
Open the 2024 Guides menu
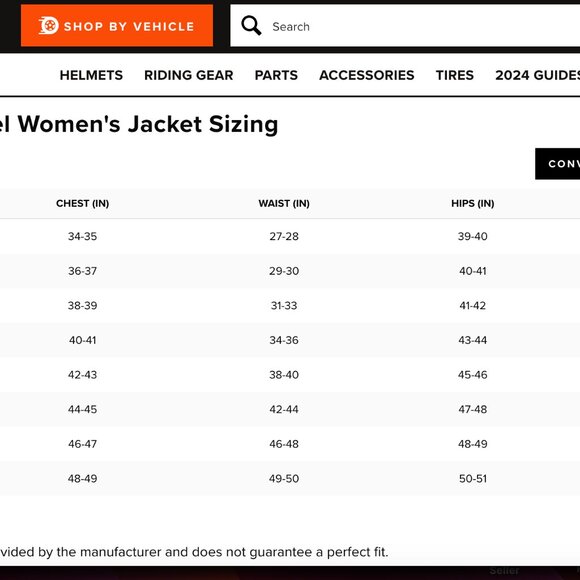[x=537, y=75]
